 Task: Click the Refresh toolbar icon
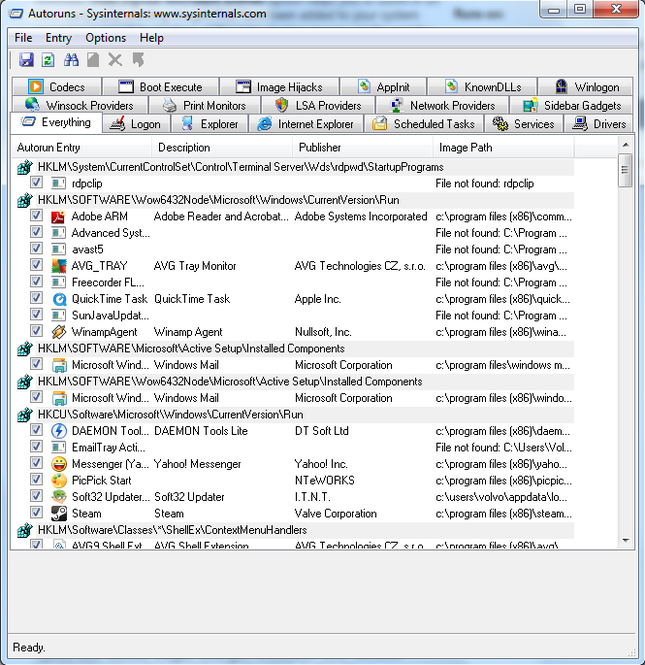(x=48, y=60)
